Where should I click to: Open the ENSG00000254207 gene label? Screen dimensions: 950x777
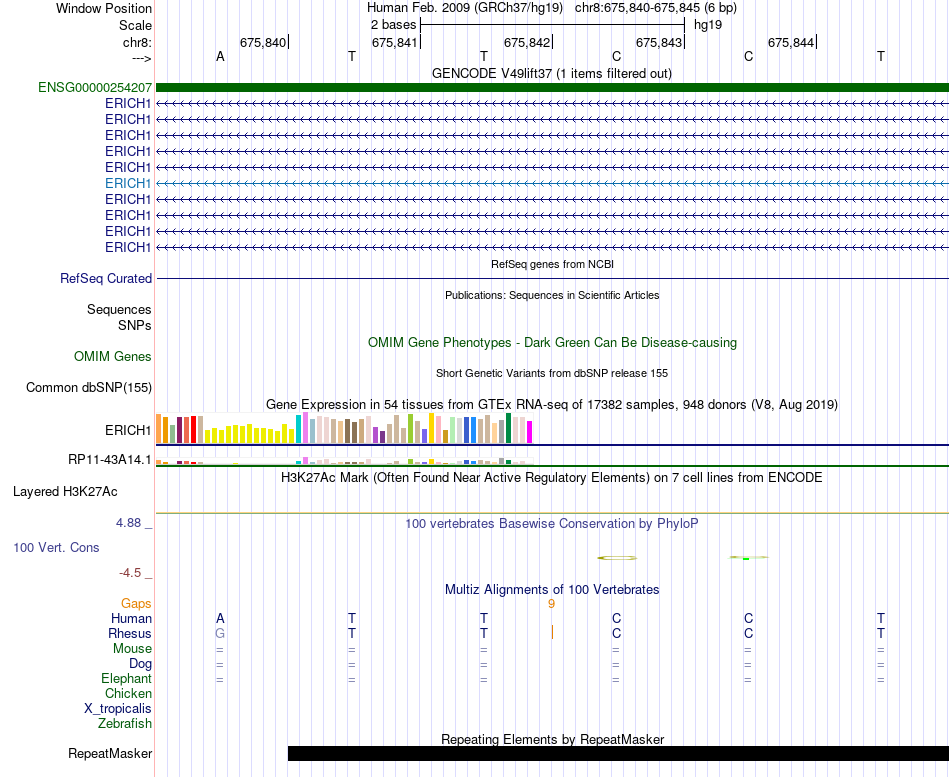pyautogui.click(x=95, y=87)
